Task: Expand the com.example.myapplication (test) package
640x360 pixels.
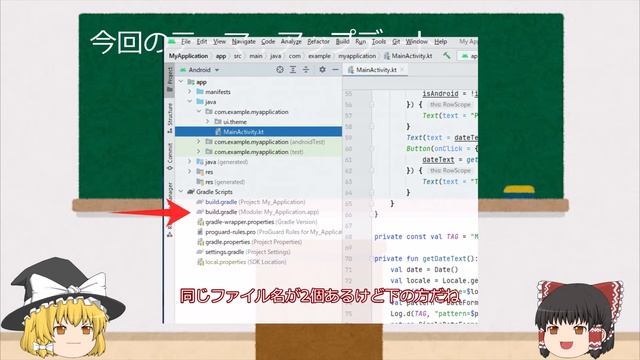Action: tap(199, 152)
